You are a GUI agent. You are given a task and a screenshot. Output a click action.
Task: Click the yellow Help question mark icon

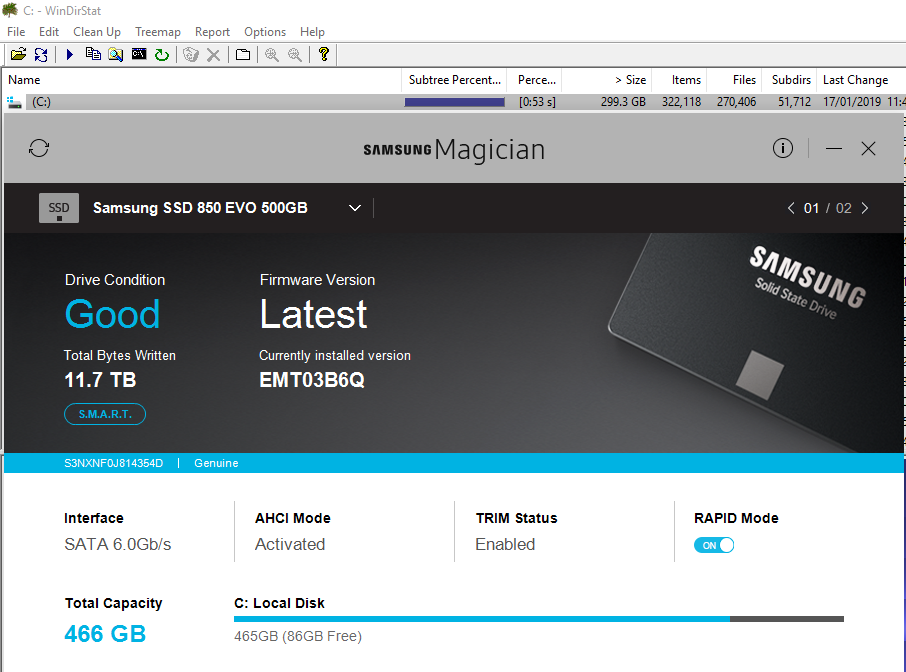point(324,54)
